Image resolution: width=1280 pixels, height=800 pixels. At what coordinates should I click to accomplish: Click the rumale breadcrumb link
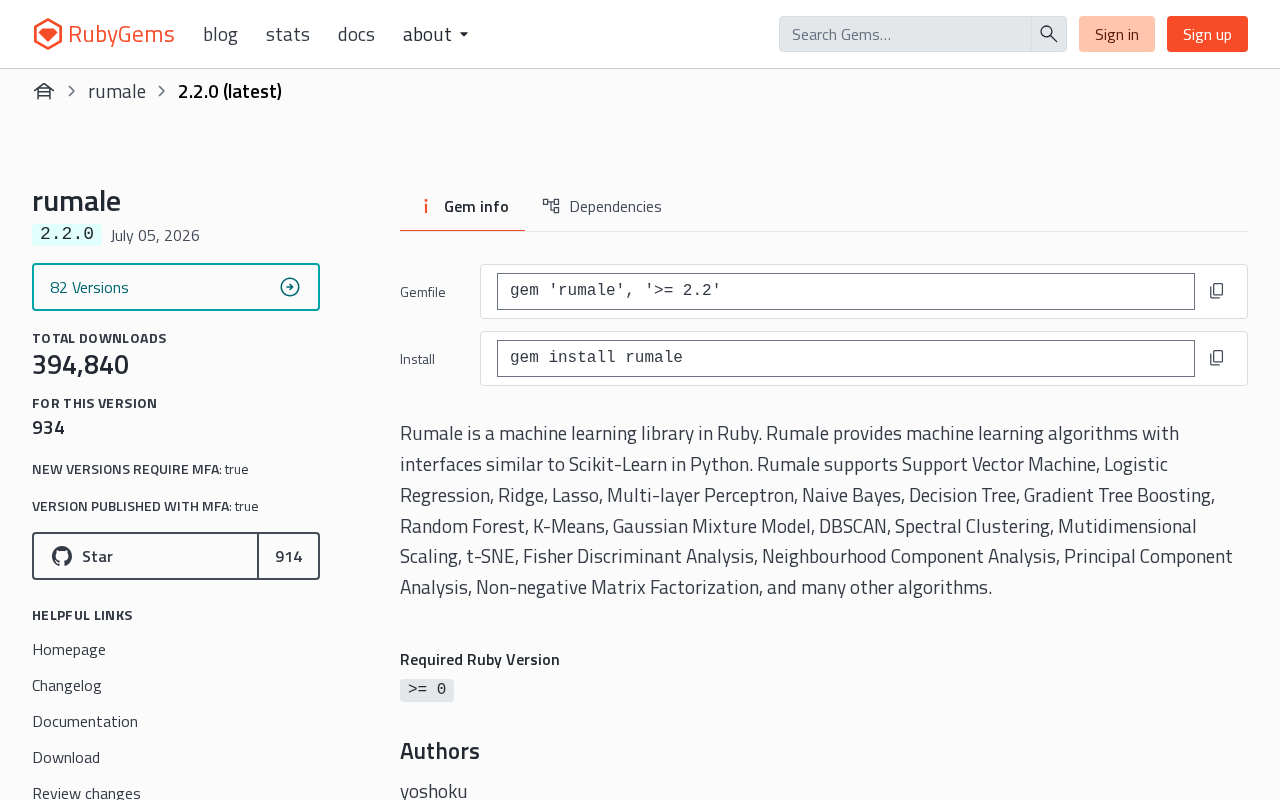[117, 91]
